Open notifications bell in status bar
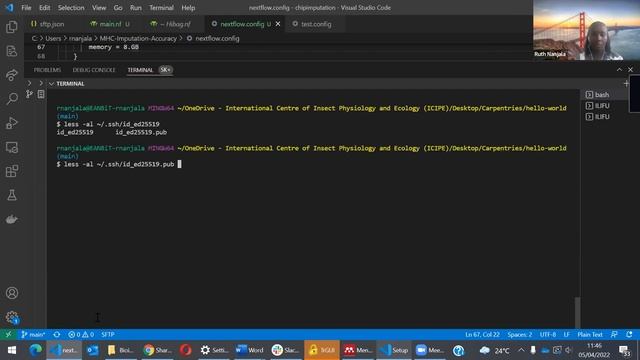The width and height of the screenshot is (640, 360). coord(629,334)
